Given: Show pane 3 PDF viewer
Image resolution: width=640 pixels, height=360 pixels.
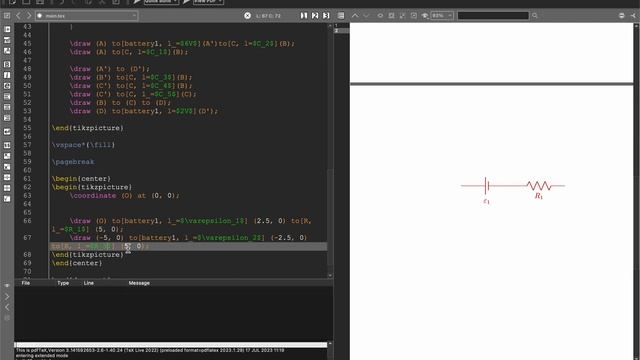Looking at the screenshot, I should coord(326,16).
